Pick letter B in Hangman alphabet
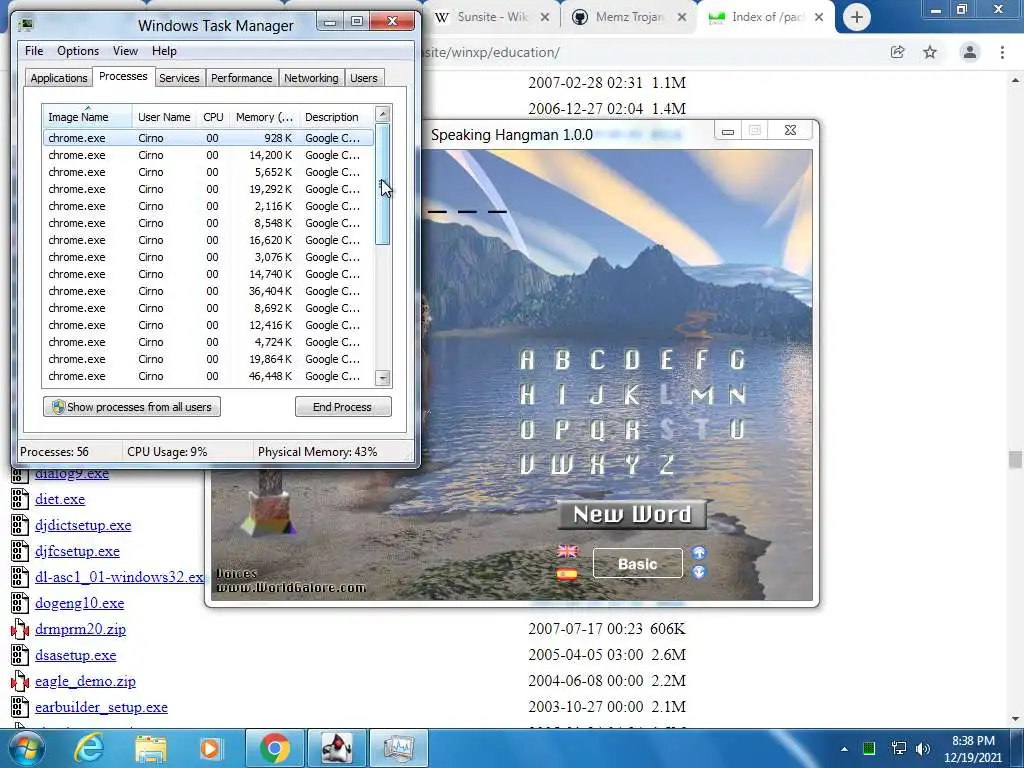Viewport: 1024px width, 768px height. click(x=562, y=360)
